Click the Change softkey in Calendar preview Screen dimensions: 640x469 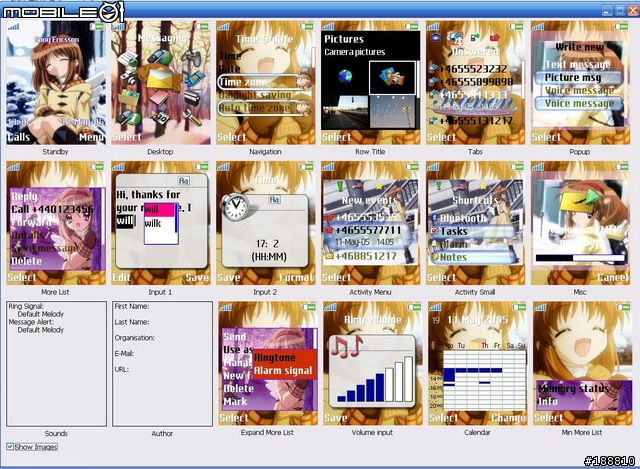click(509, 418)
